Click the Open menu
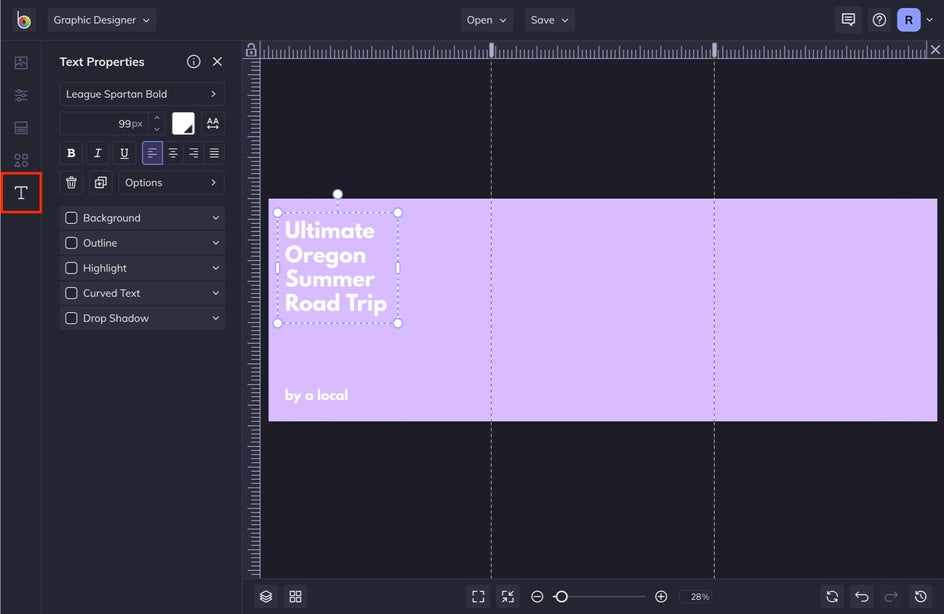This screenshot has width=944, height=614. (x=486, y=20)
